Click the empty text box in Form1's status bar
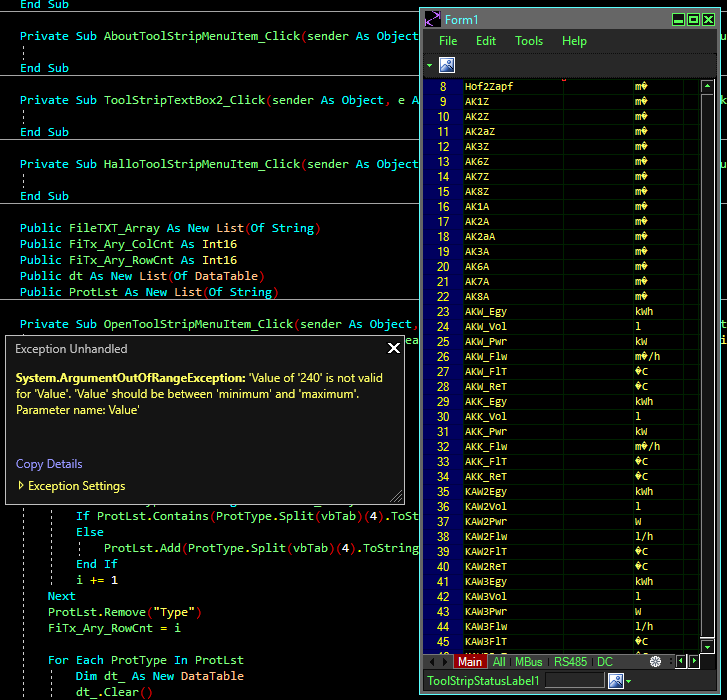The width and height of the screenshot is (727, 700). pos(575,681)
